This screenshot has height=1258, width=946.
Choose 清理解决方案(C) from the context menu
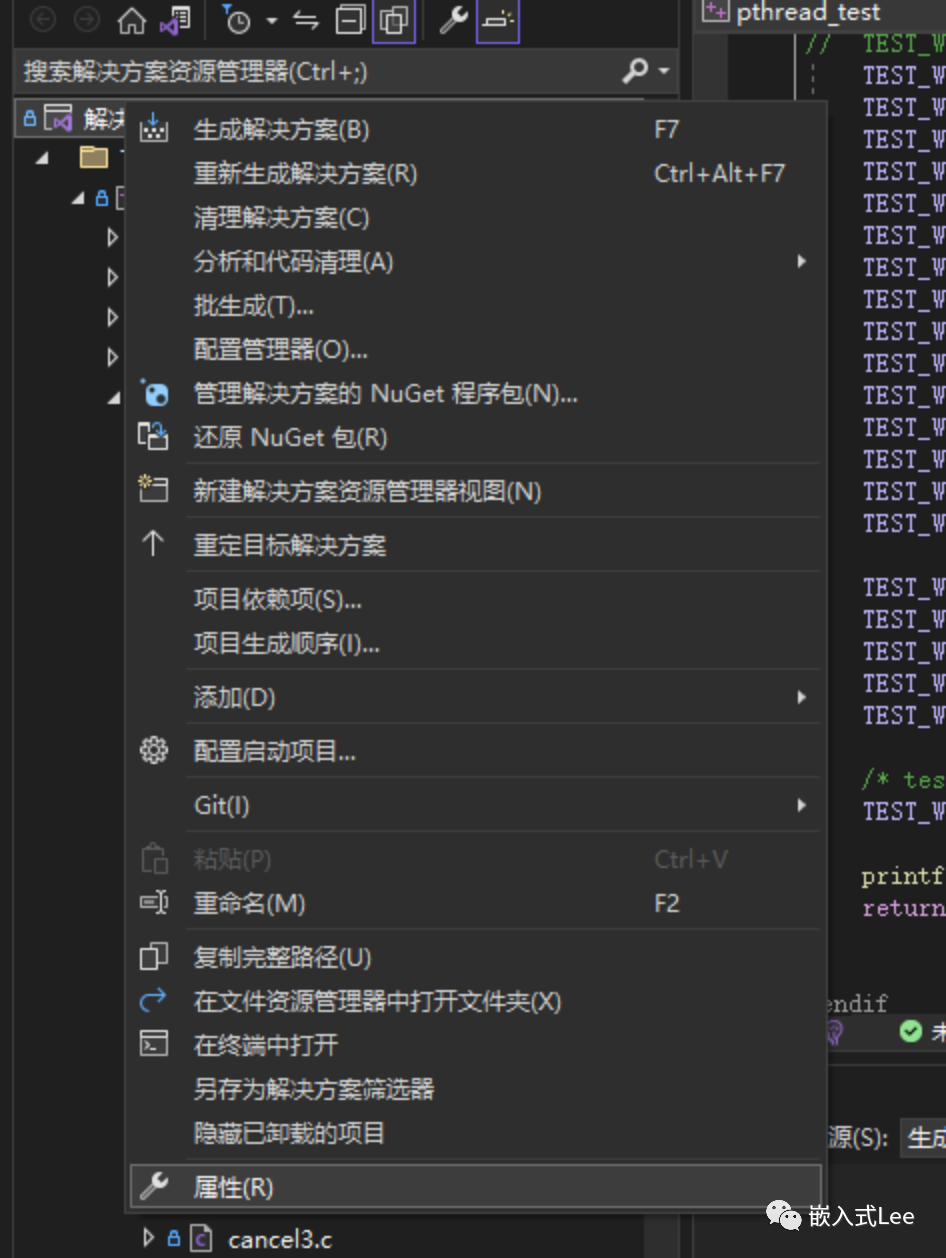pyautogui.click(x=475, y=217)
